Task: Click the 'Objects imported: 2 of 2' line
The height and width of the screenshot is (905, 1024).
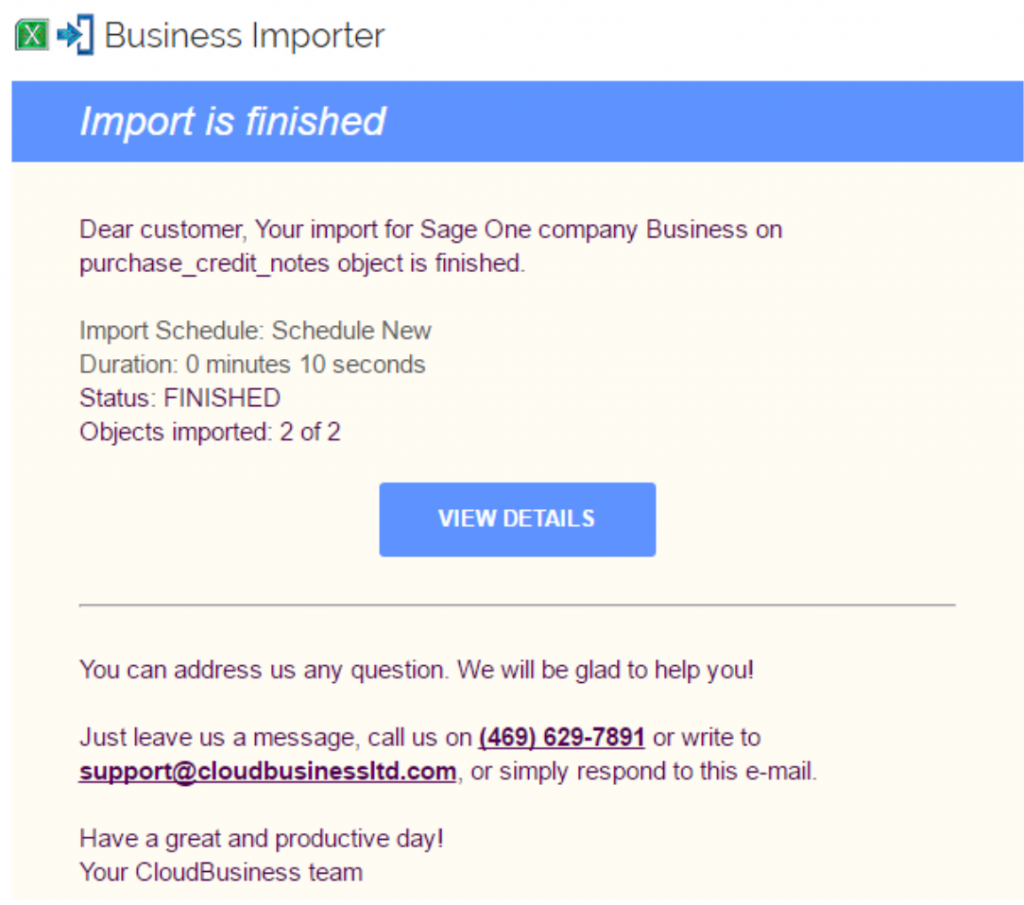Action: point(210,432)
